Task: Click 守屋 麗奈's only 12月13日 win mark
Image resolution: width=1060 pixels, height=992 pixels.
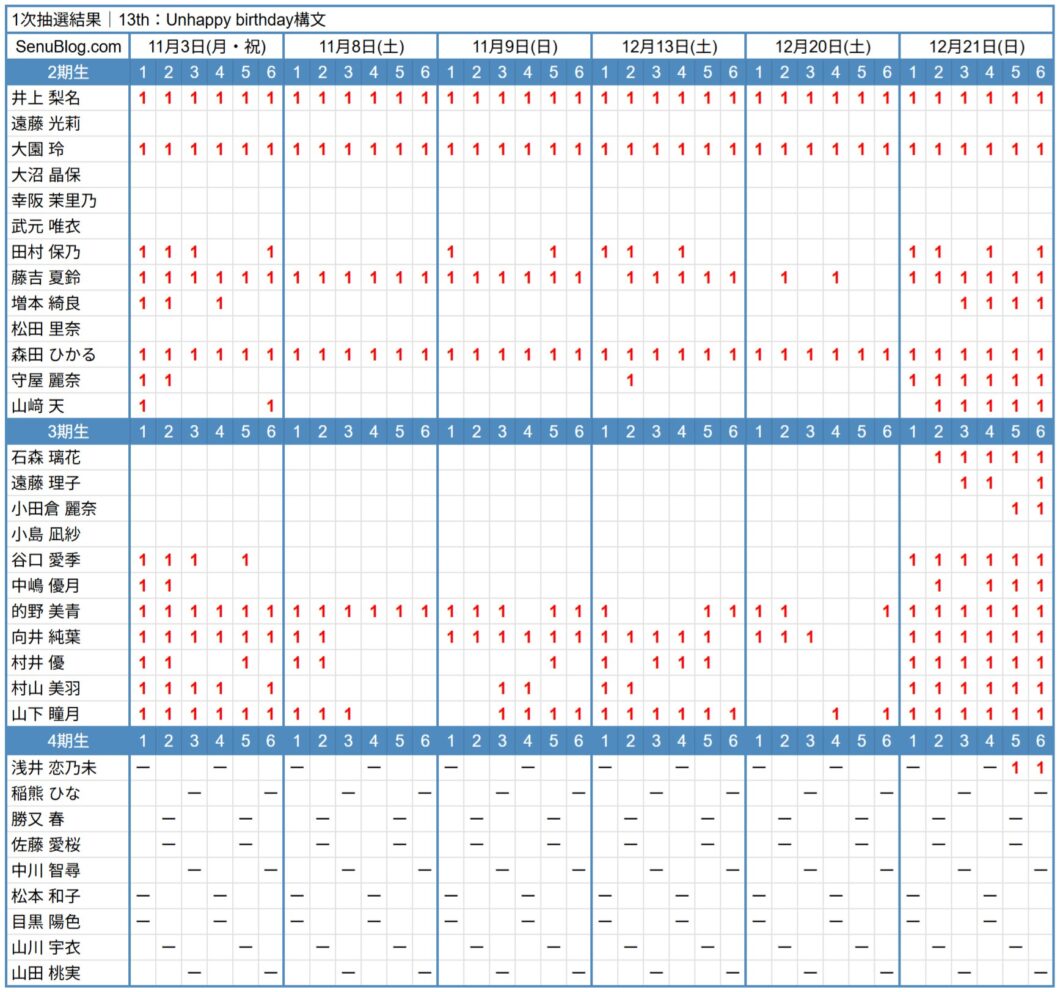Action: click(630, 380)
